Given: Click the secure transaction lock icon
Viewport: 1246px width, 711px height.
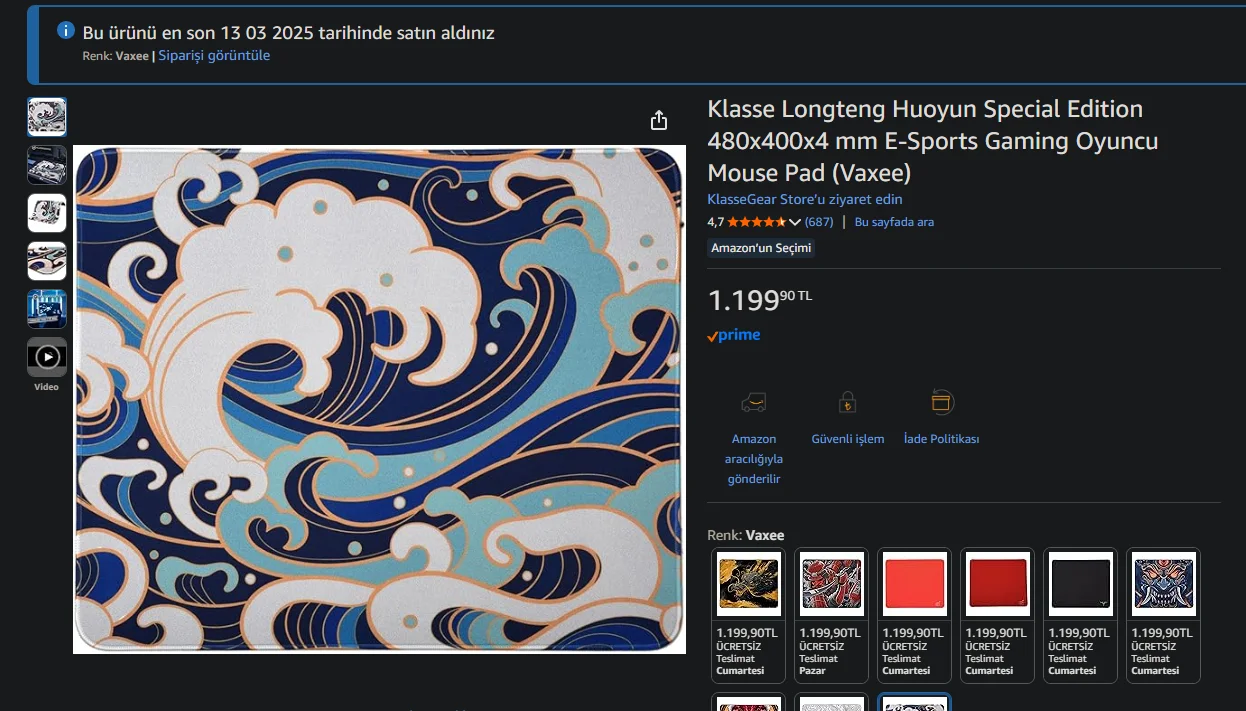Looking at the screenshot, I should click(847, 403).
